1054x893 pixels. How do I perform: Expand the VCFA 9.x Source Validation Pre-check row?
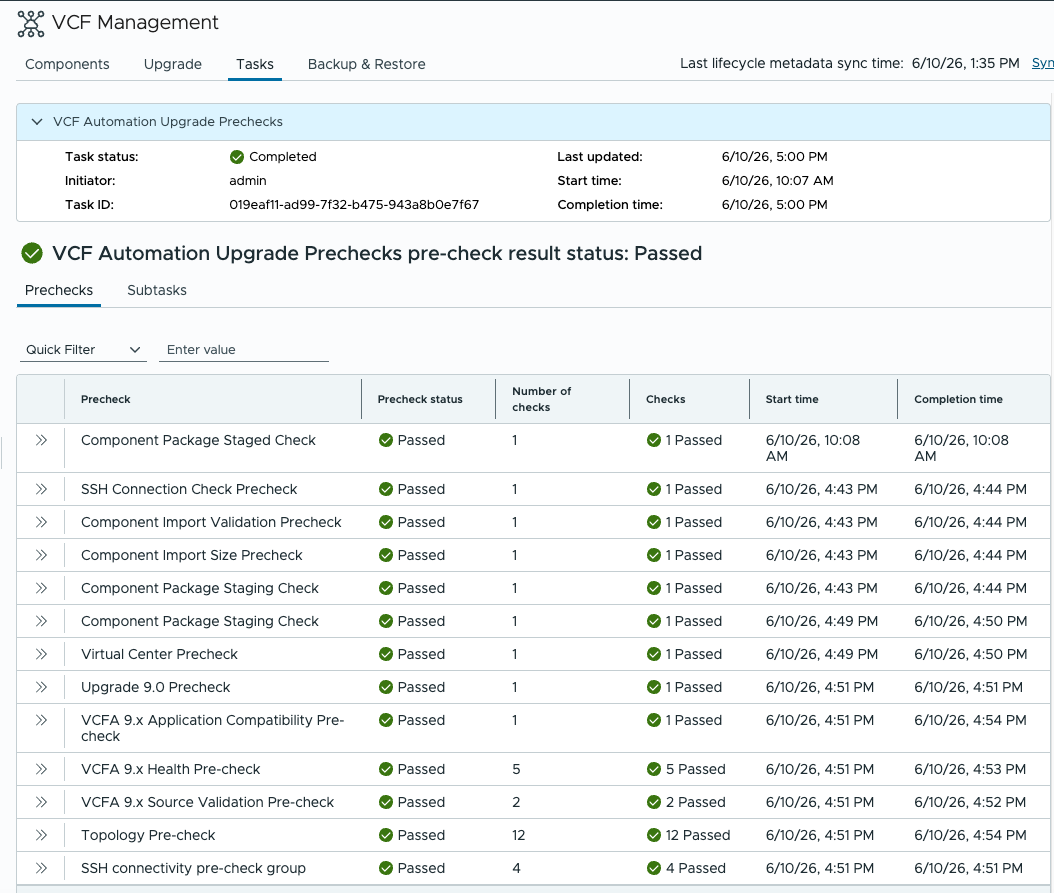pyautogui.click(x=41, y=802)
